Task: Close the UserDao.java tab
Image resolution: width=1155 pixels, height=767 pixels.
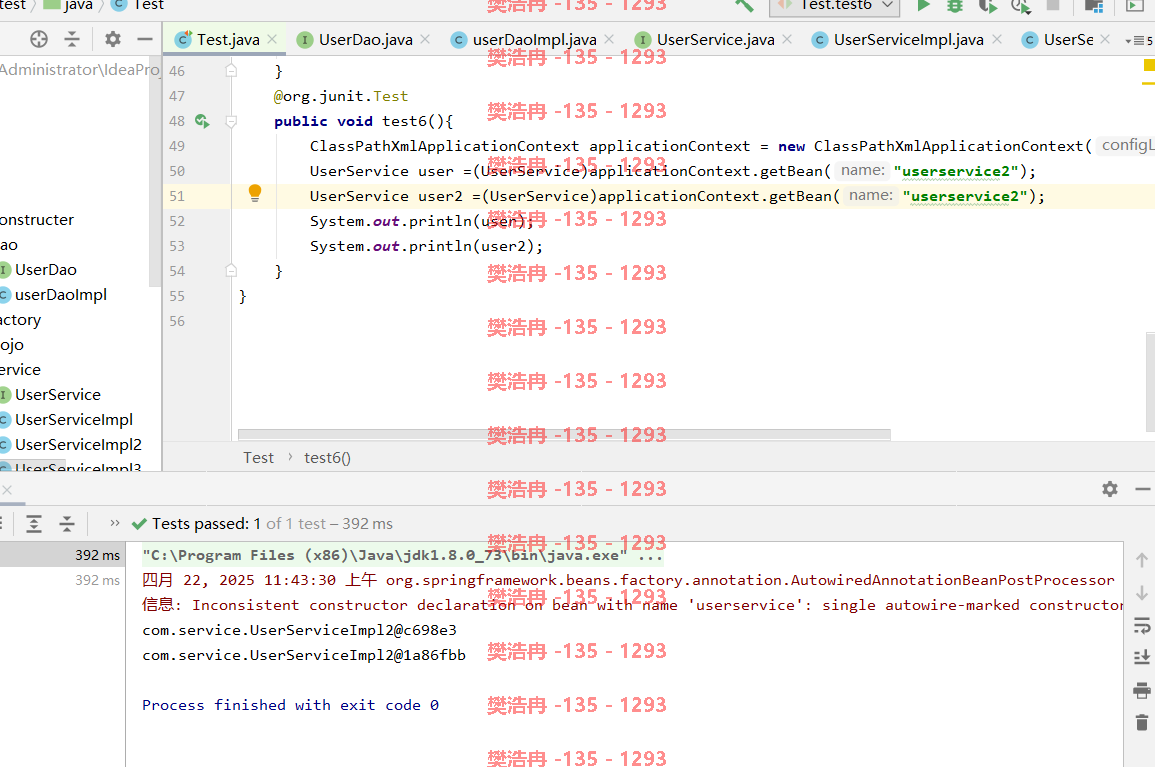Action: point(425,39)
